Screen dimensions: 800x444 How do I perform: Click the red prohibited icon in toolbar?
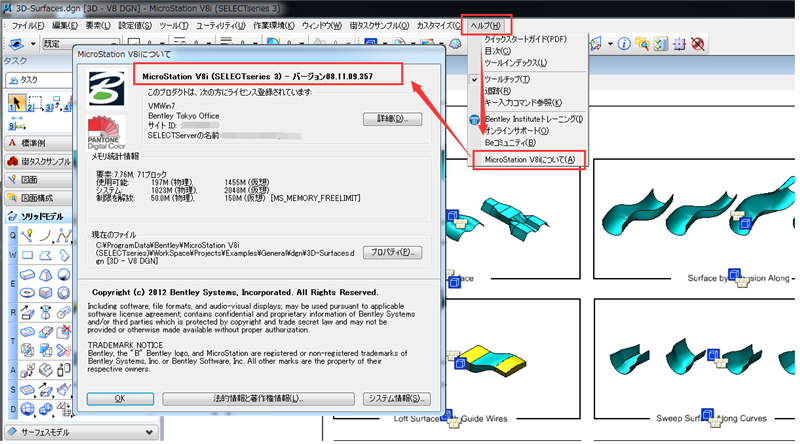[698, 44]
